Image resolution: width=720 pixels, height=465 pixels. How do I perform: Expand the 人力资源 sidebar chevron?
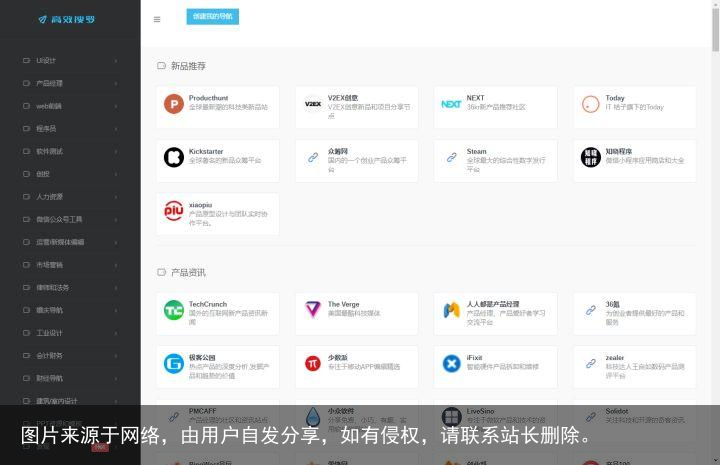tap(116, 197)
